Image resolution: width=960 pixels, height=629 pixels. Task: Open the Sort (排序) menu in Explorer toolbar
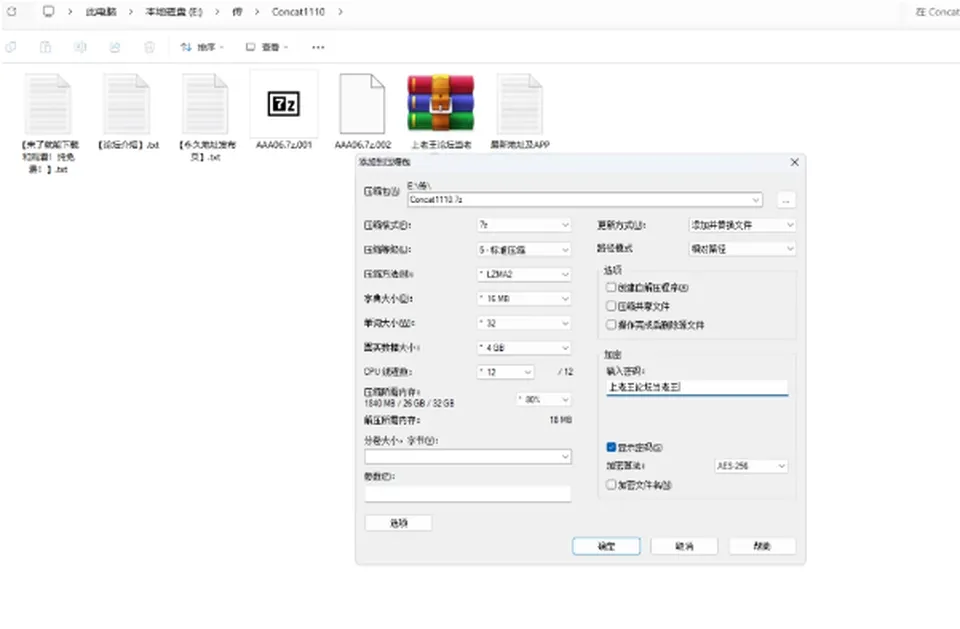click(x=202, y=47)
